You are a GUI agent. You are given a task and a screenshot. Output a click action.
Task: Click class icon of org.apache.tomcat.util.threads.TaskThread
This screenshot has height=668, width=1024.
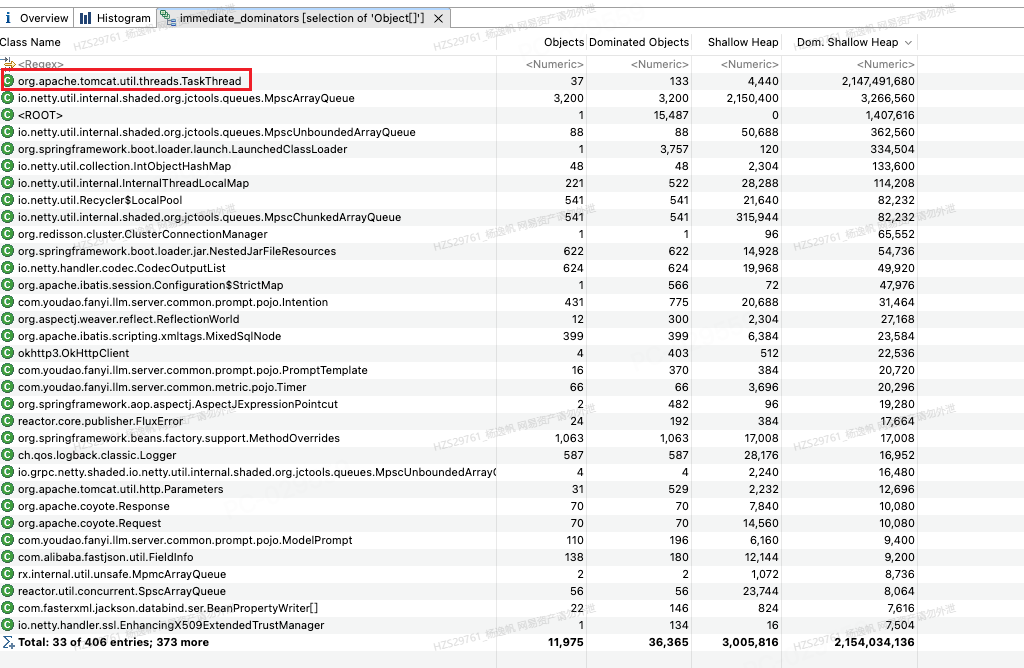(x=8, y=81)
